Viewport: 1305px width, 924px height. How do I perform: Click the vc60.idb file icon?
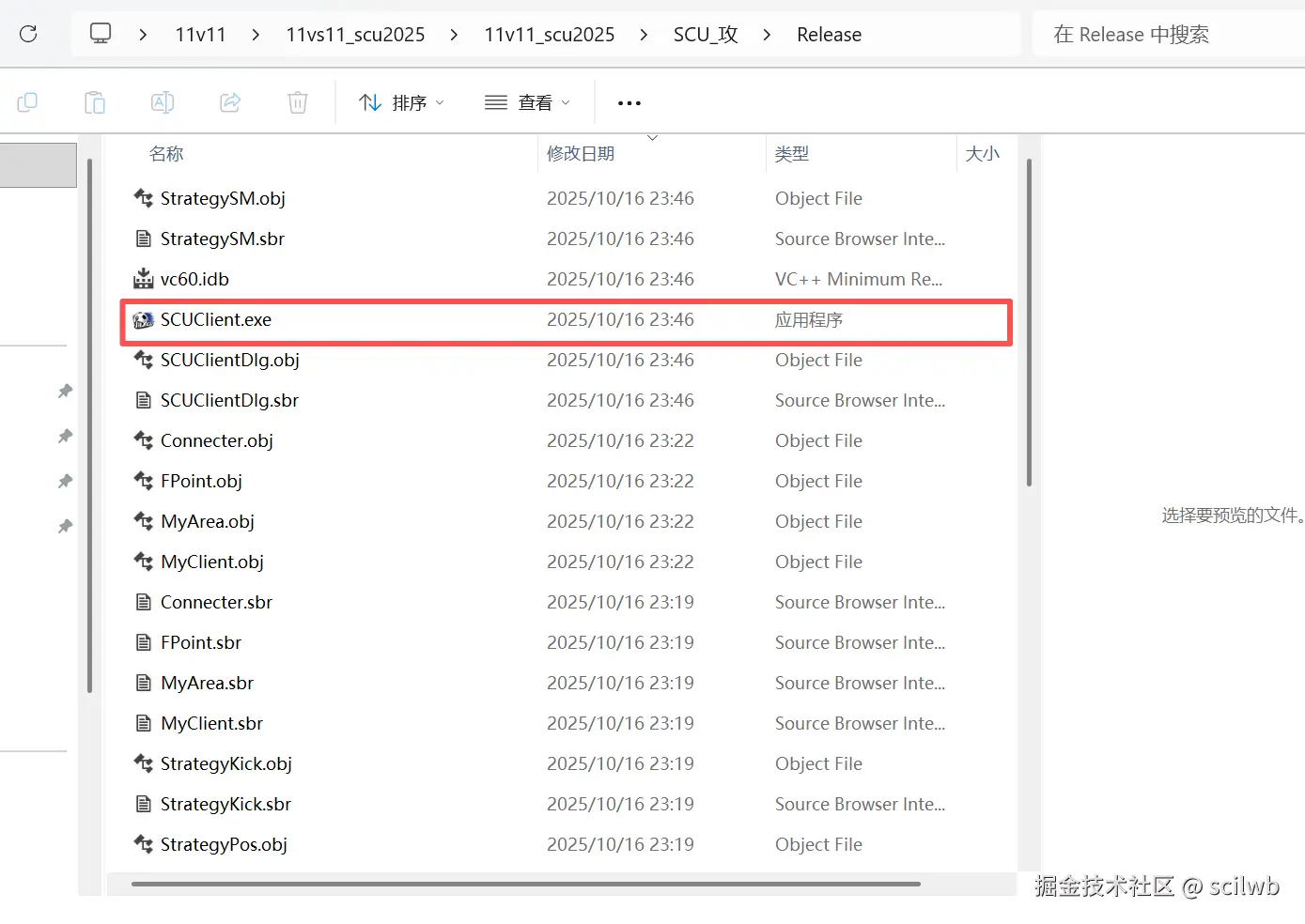pos(144,279)
